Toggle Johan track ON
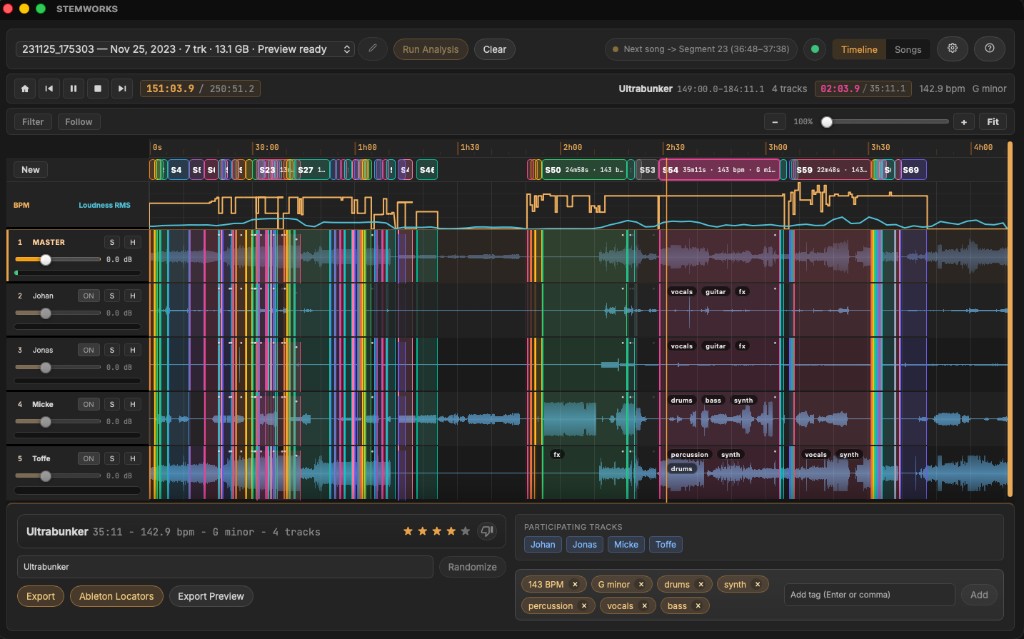The image size is (1024, 639). 88,296
